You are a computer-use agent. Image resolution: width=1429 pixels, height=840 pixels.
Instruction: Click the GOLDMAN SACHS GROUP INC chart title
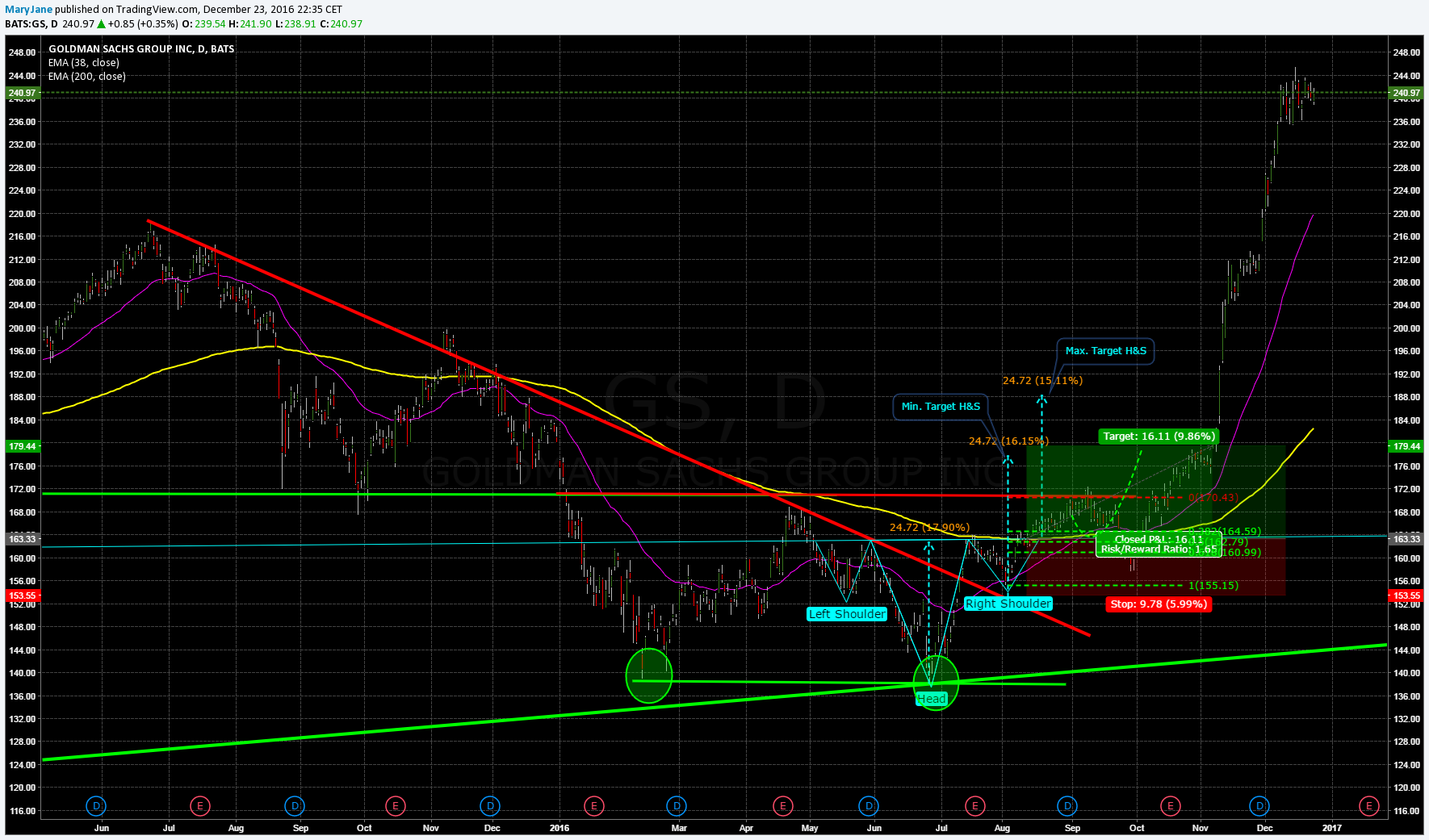point(141,49)
